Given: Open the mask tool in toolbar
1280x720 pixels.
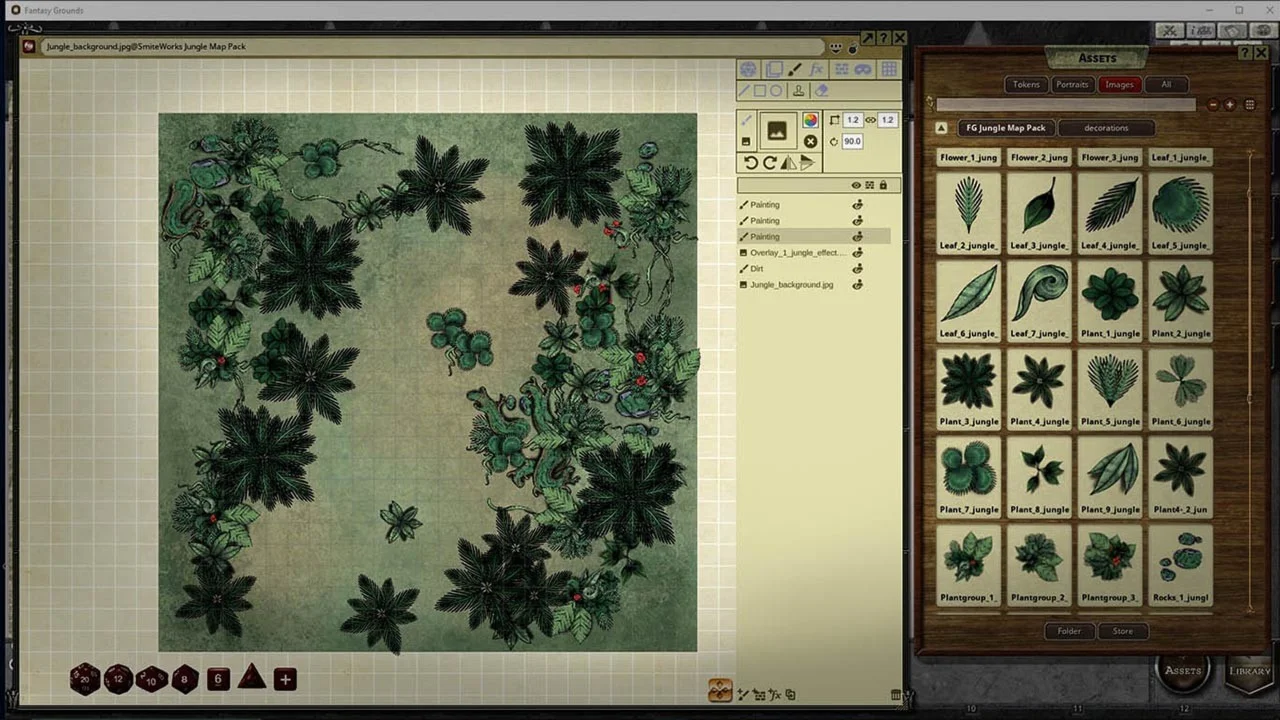Looking at the screenshot, I should (x=862, y=69).
